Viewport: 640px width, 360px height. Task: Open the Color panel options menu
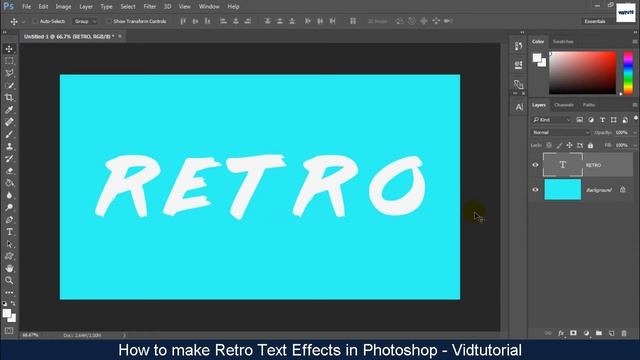click(635, 42)
